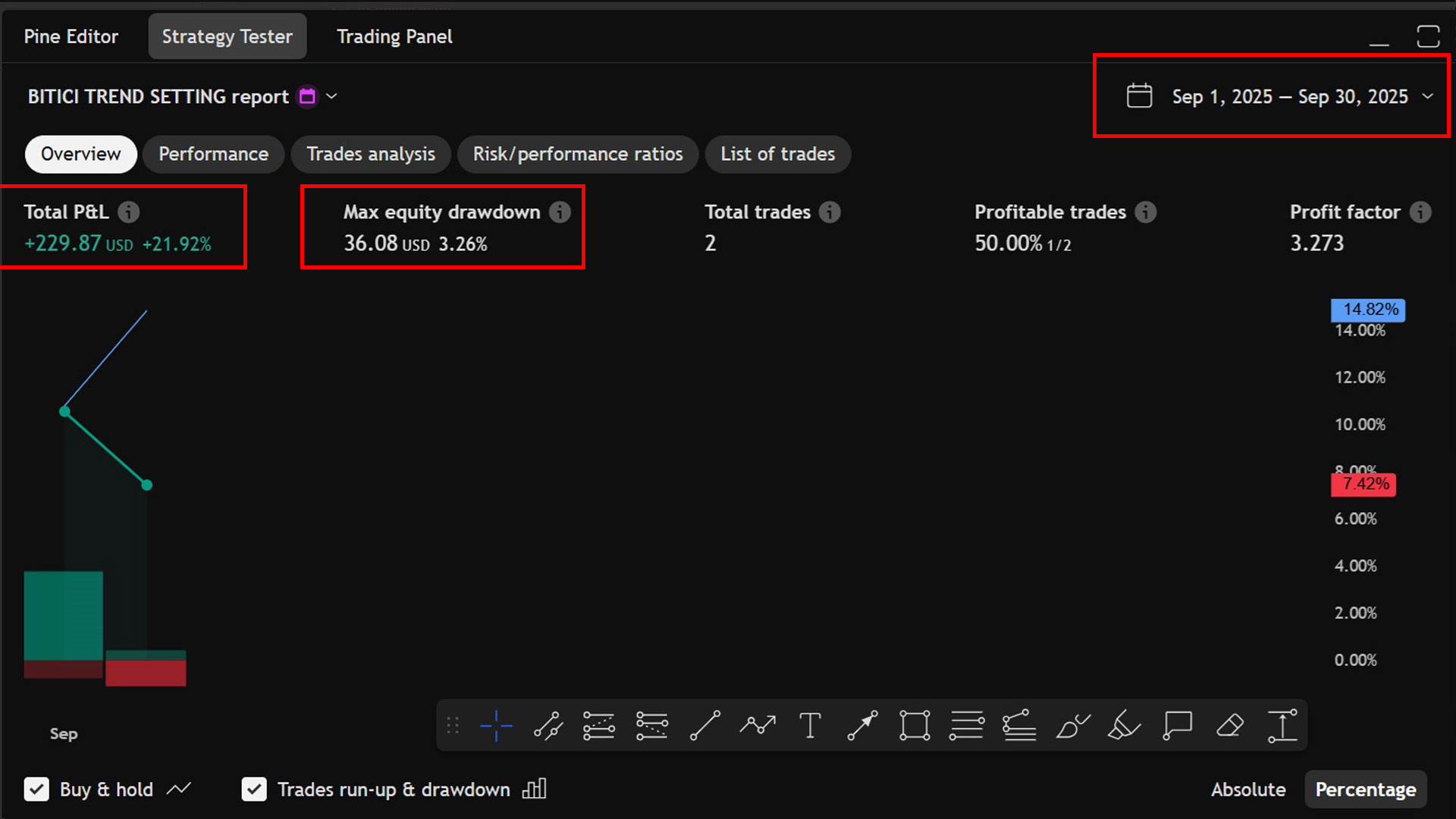Click Total P&L info icon
Screen dimensions: 1456x819
pos(129,212)
